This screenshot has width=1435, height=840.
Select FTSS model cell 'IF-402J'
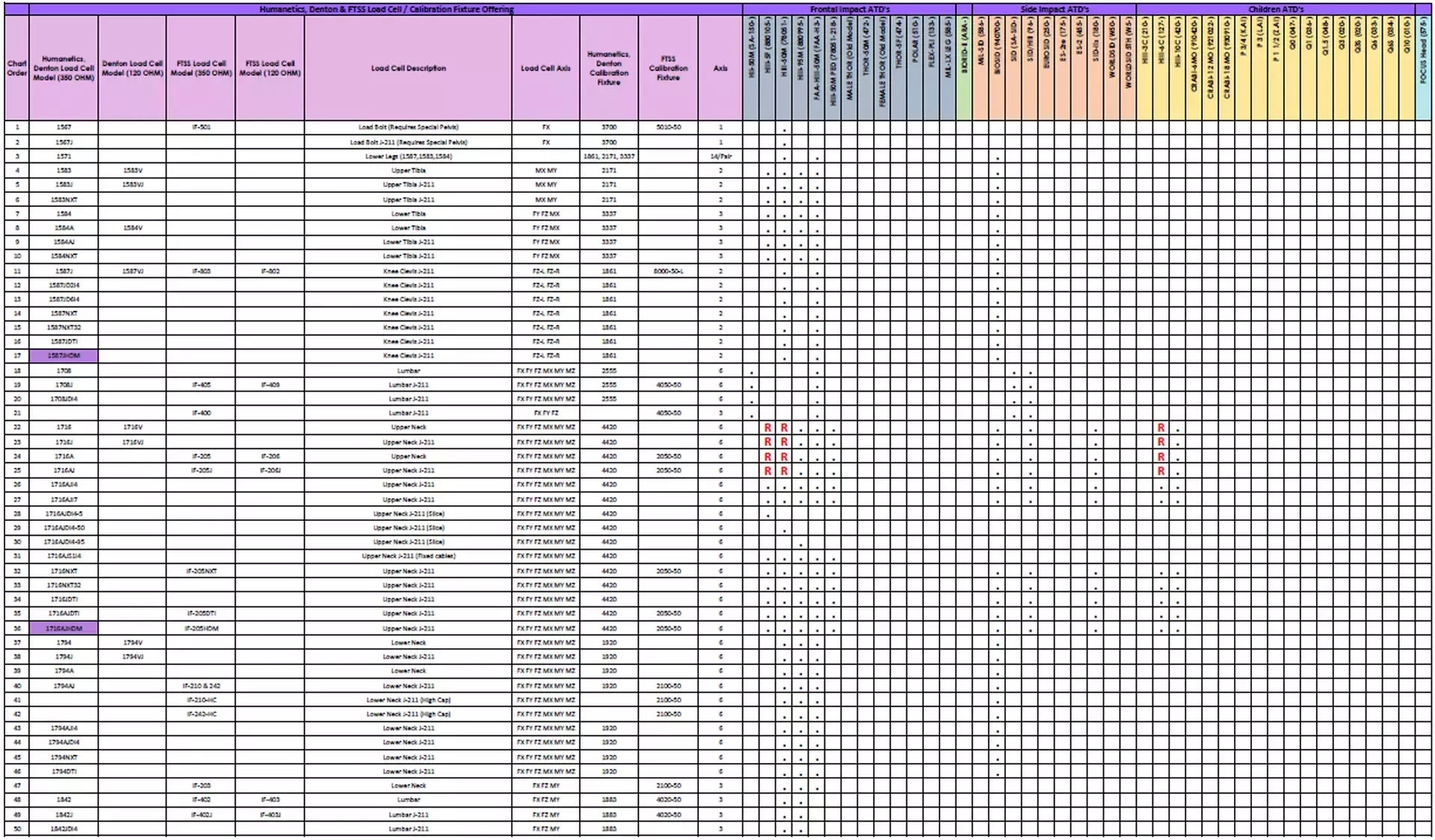click(x=201, y=815)
